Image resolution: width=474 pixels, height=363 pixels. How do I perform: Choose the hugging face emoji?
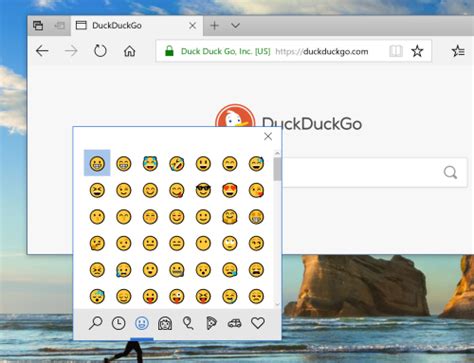230,217
